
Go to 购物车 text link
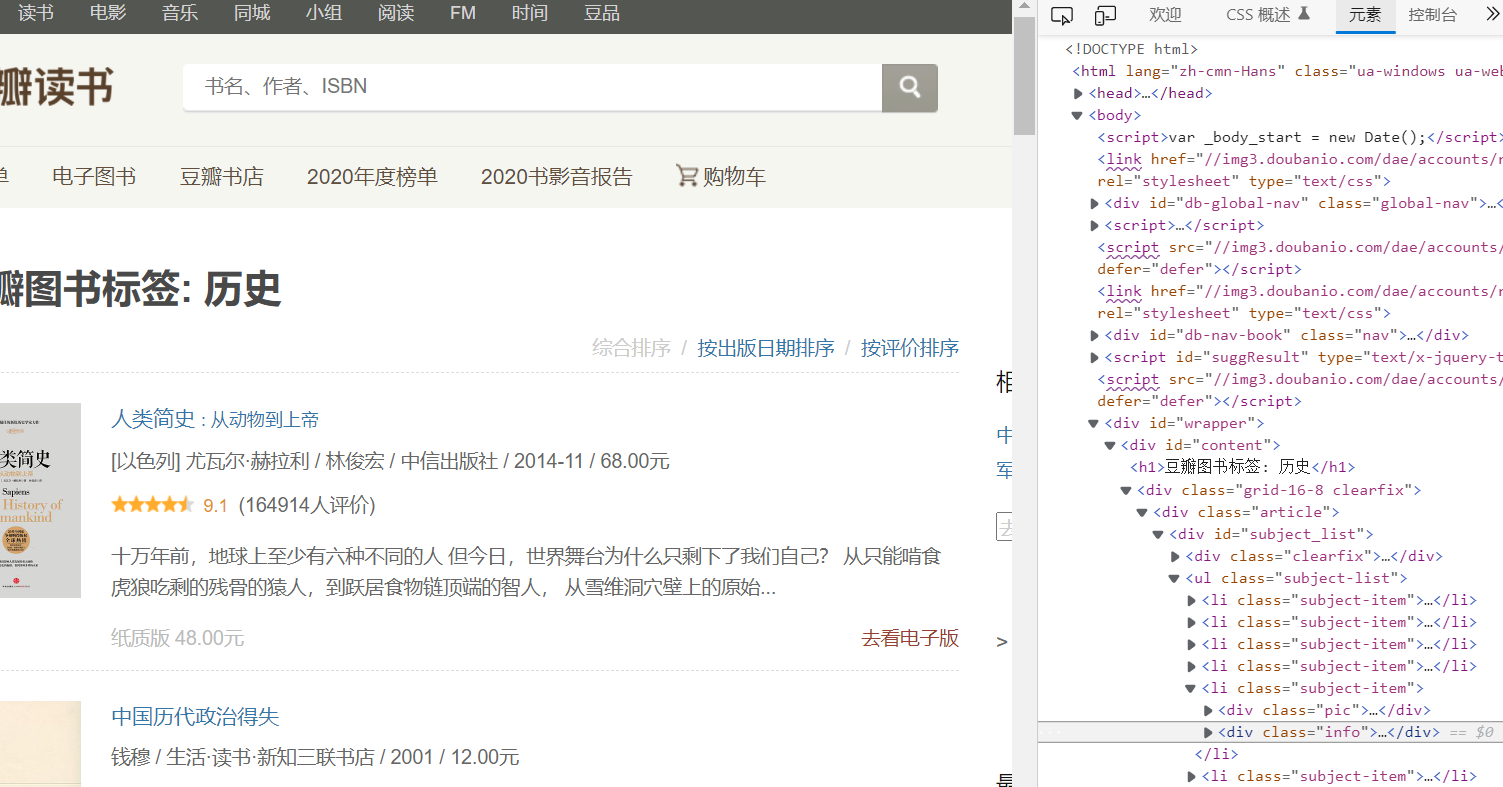point(734,177)
